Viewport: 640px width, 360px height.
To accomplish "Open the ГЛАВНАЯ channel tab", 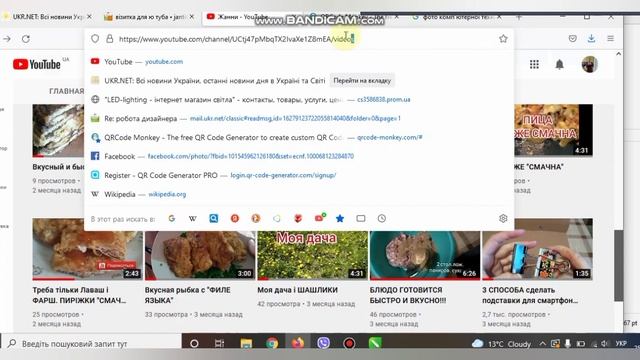I will [67, 91].
